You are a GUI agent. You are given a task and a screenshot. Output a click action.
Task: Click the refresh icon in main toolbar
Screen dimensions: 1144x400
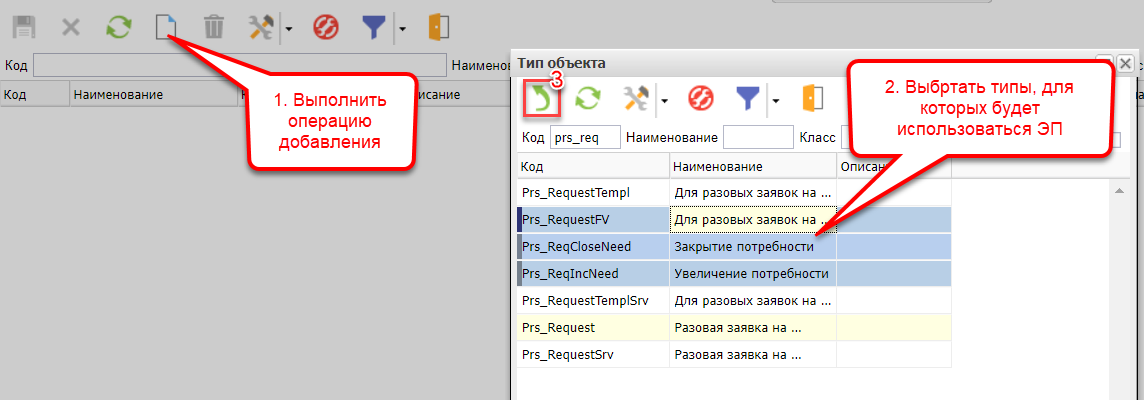pos(119,27)
